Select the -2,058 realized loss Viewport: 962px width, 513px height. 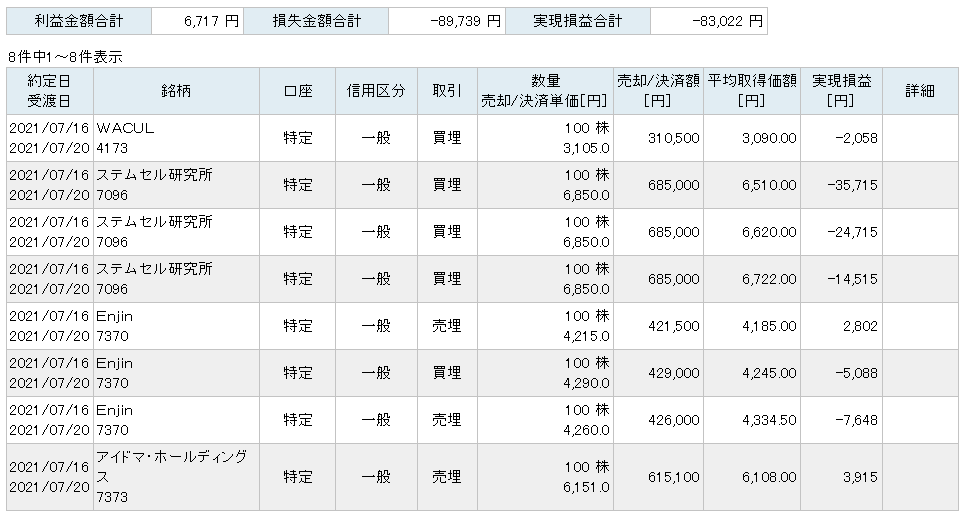click(x=856, y=138)
